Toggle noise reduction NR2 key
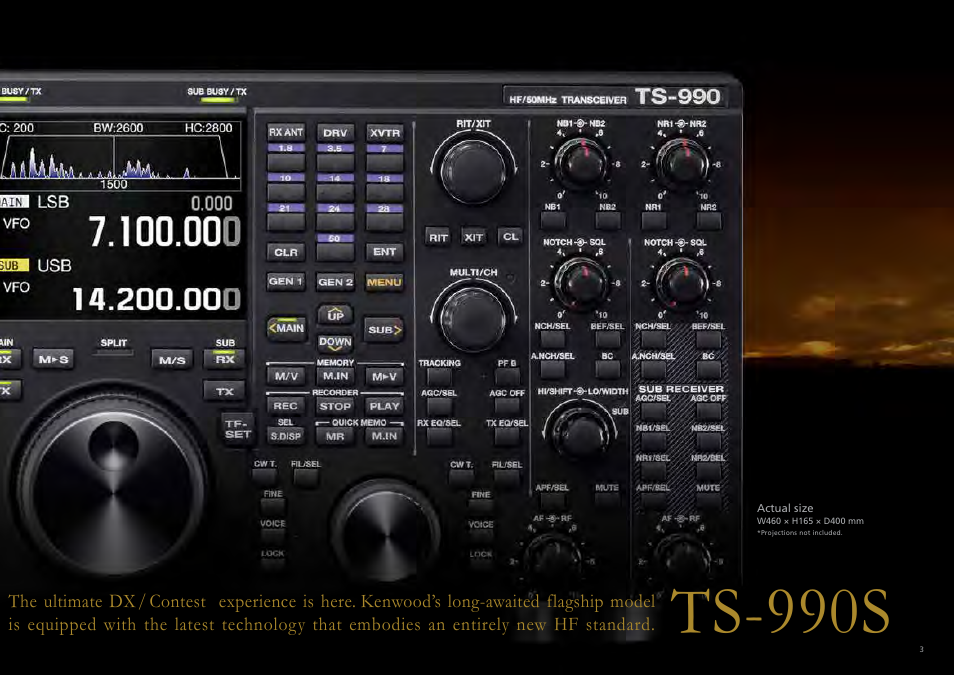Image resolution: width=954 pixels, height=675 pixels. coord(708,220)
